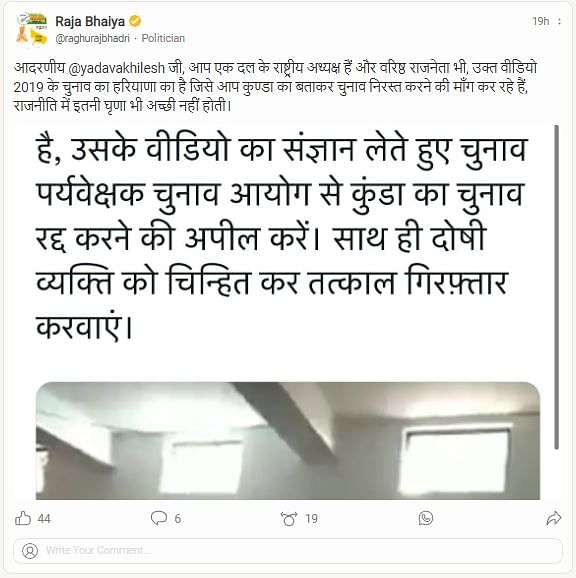The height and width of the screenshot is (578, 576).
Task: Click the yellow verified badge beside Raja Bhaiya
Action: click(135, 21)
